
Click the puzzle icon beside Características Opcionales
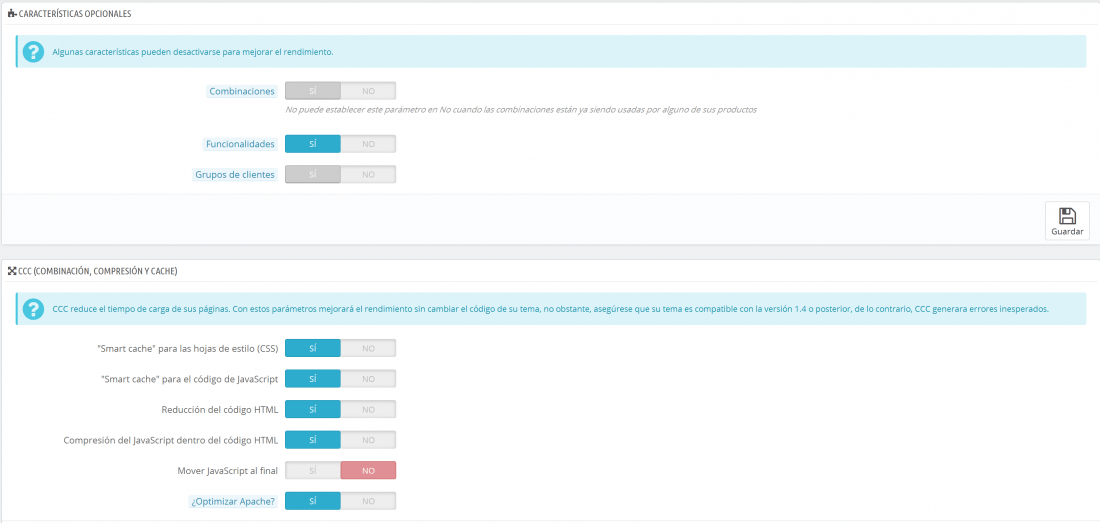[x=12, y=13]
